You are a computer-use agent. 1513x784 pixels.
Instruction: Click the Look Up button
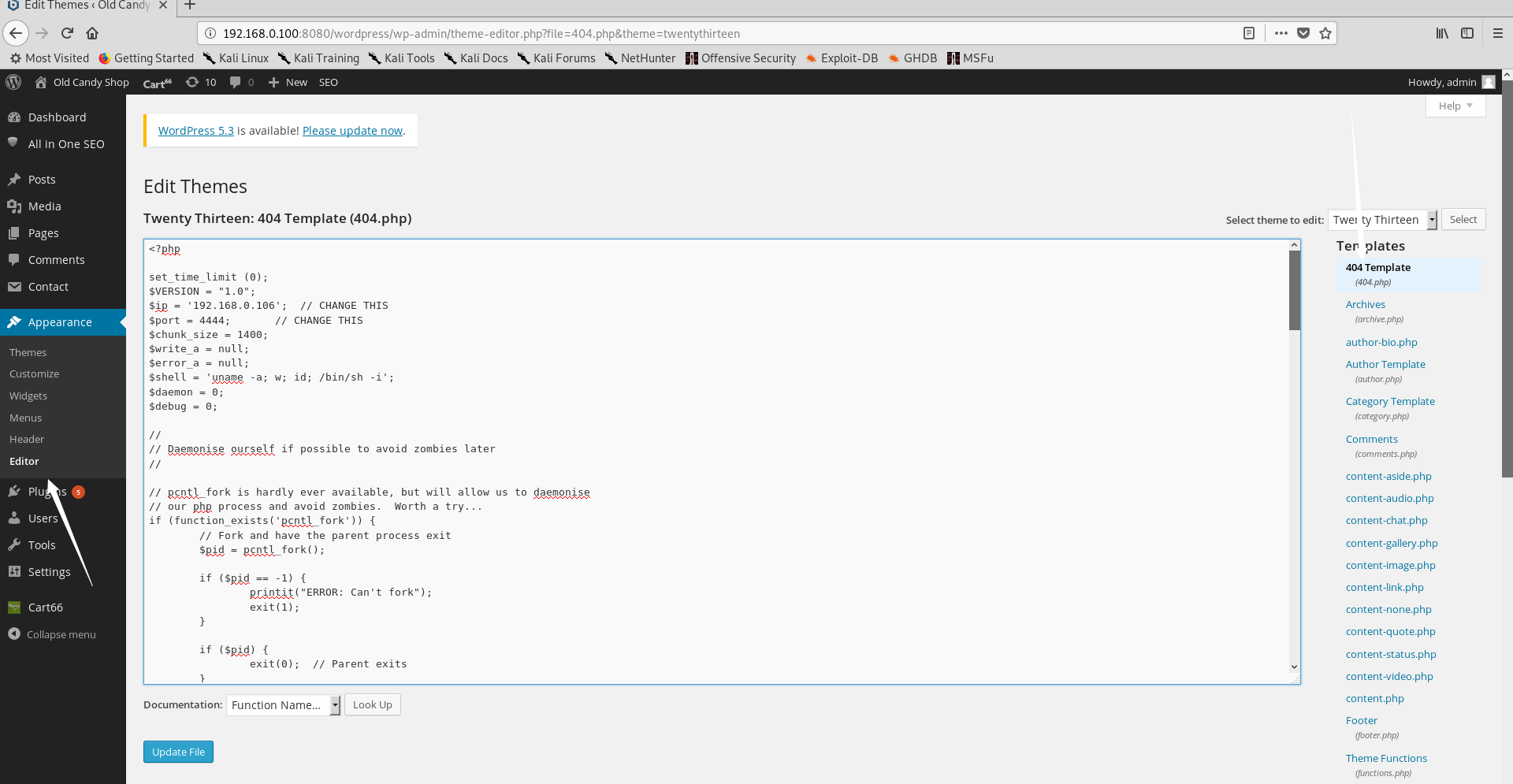pos(373,704)
